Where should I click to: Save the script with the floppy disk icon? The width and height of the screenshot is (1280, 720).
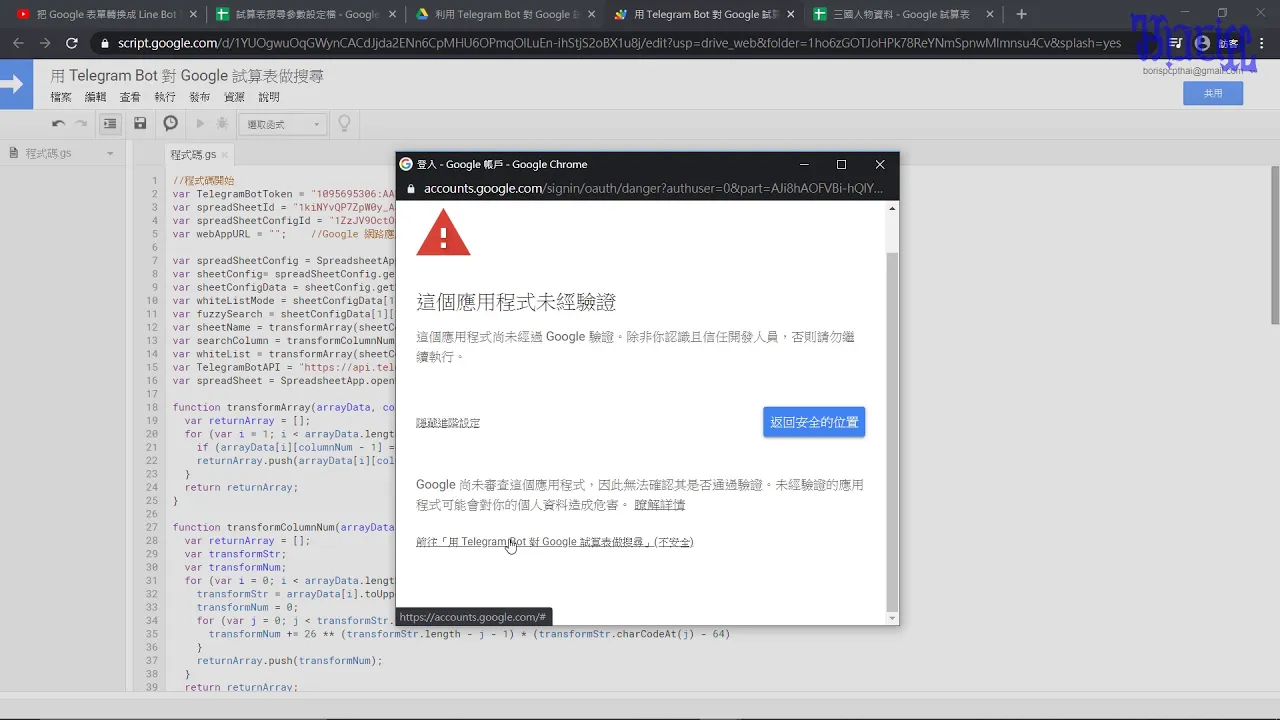point(140,124)
